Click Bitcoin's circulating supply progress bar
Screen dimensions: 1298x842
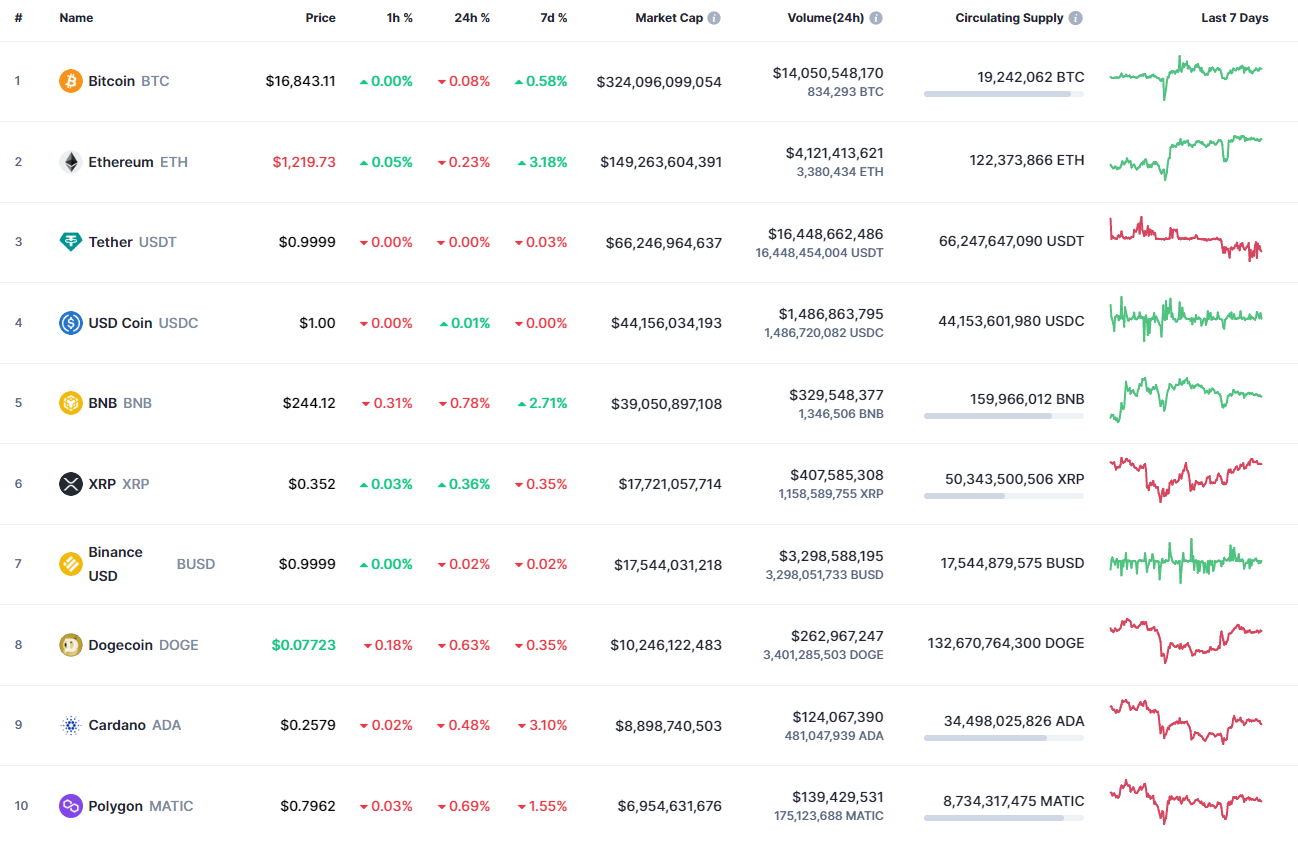(1003, 94)
